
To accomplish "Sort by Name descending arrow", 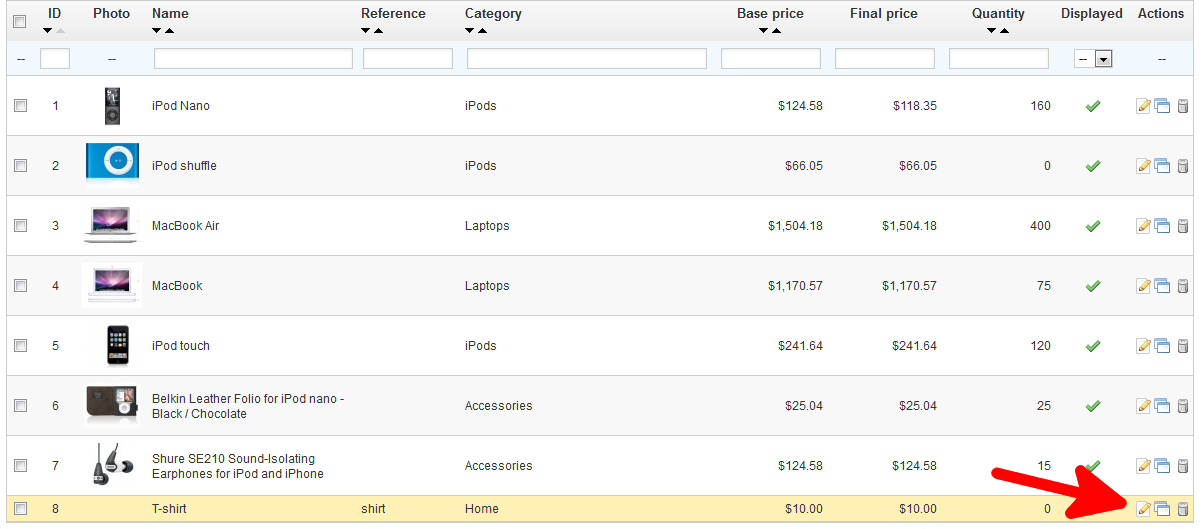I will coord(157,31).
